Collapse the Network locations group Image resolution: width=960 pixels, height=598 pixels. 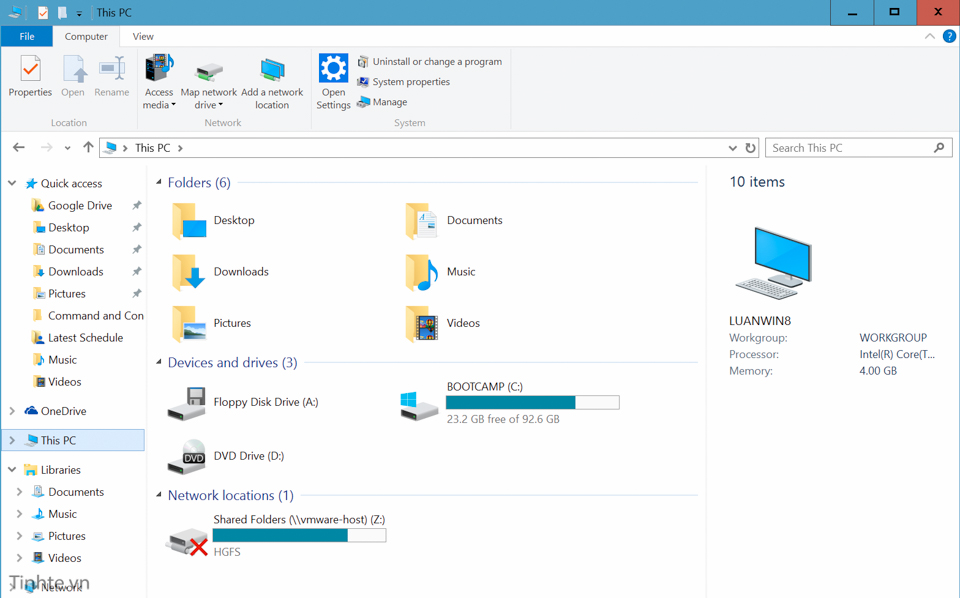(159, 495)
